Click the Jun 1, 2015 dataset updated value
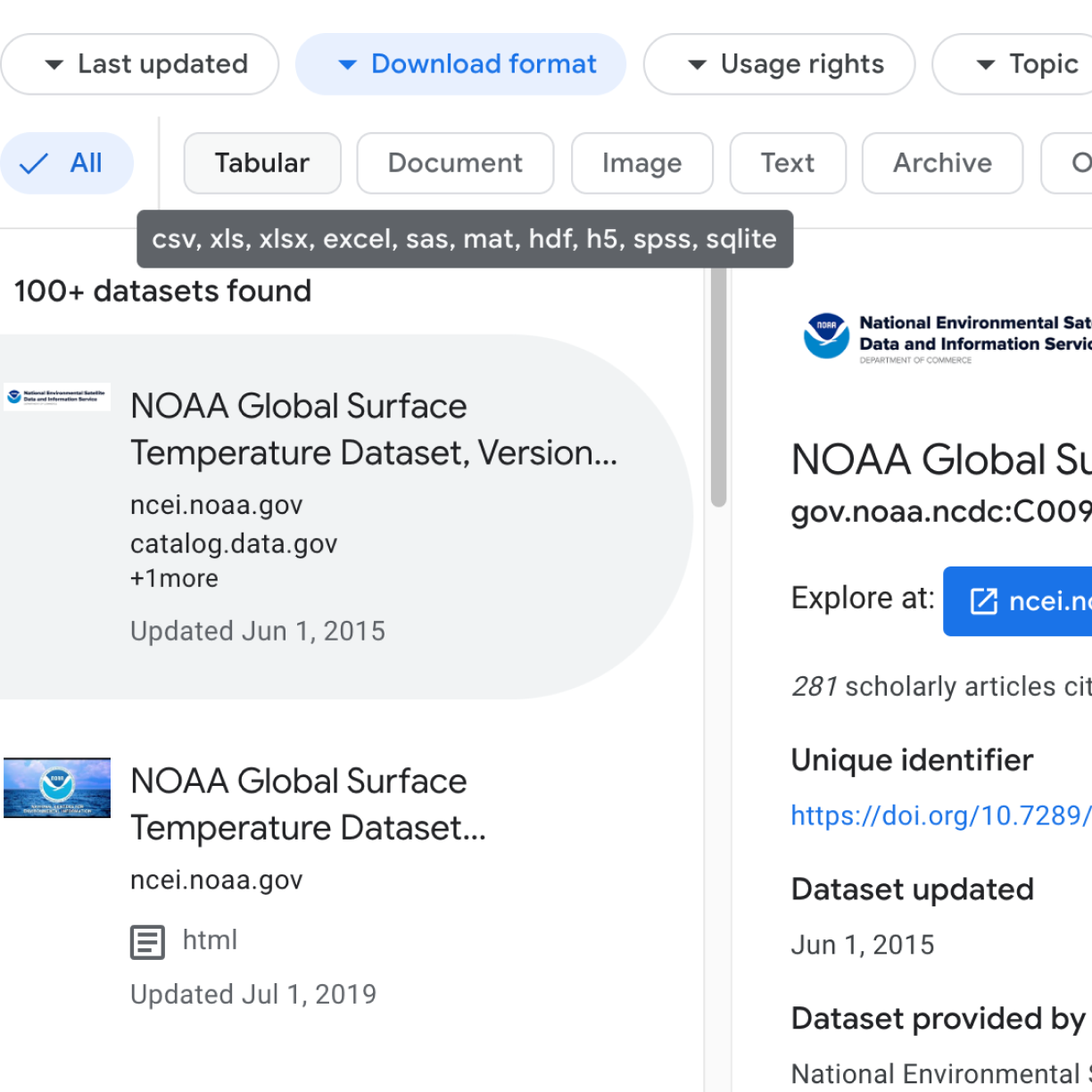The width and height of the screenshot is (1092, 1092). [x=863, y=945]
